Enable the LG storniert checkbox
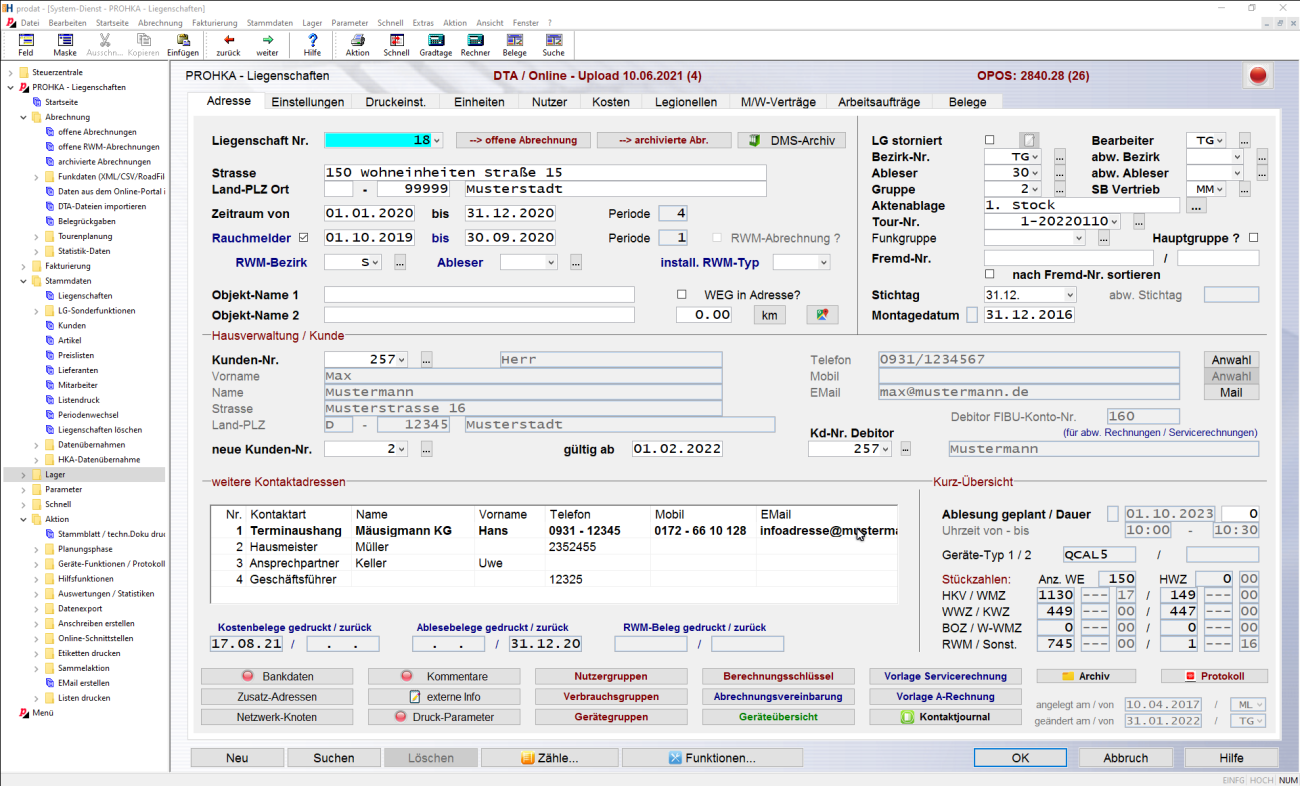 click(x=990, y=141)
